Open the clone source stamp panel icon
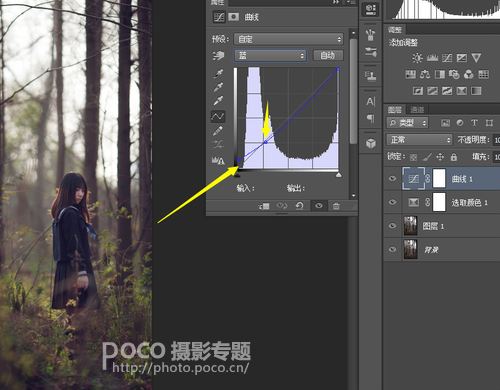Image resolution: width=500 pixels, height=390 pixels. [370, 76]
